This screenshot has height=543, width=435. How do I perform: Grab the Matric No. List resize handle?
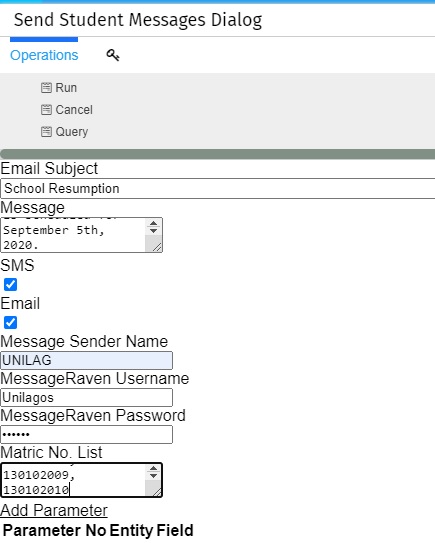[157, 492]
